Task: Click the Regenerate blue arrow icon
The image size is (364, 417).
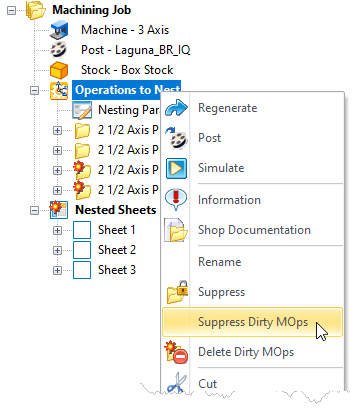Action: pyautogui.click(x=176, y=108)
